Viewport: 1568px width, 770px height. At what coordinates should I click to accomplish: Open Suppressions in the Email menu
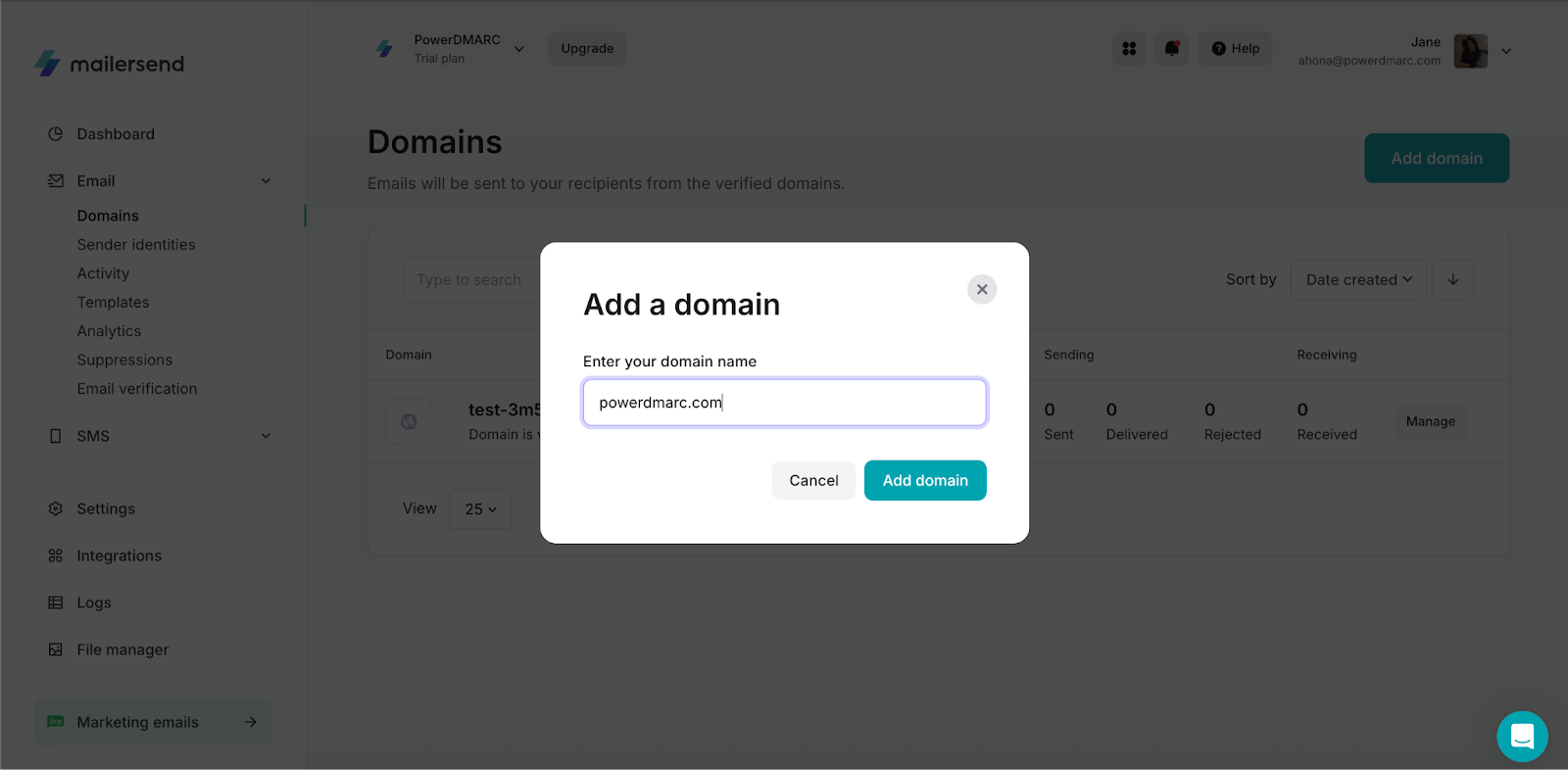point(124,361)
